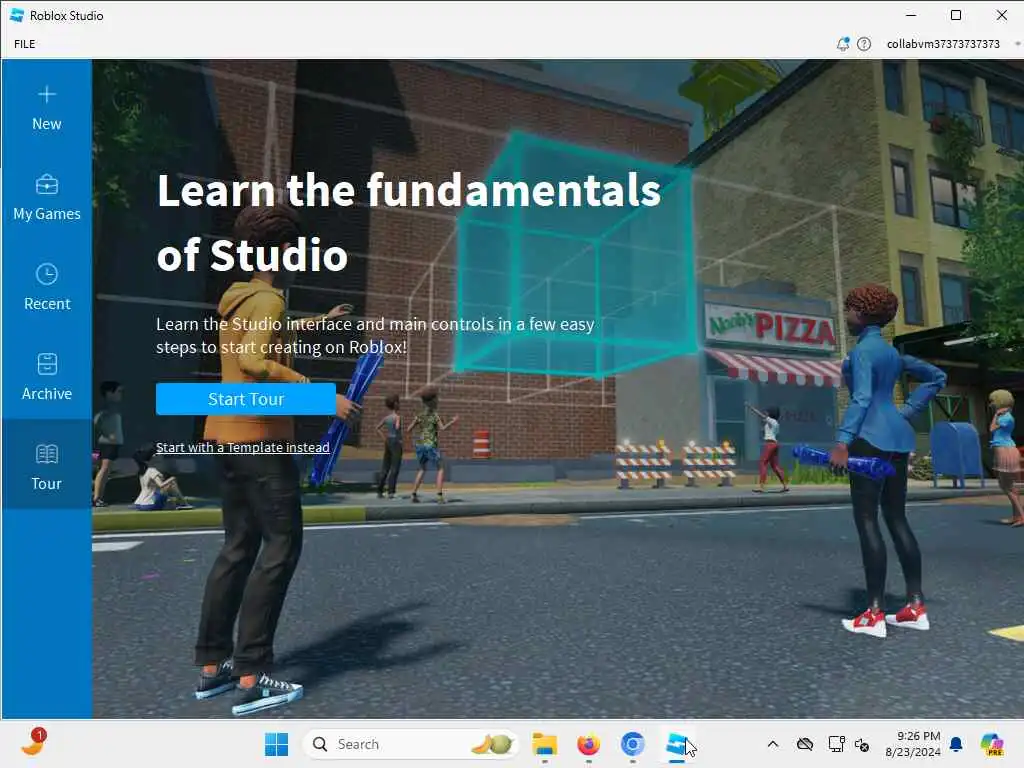Open account collabvm37373737373 menu
Viewport: 1024px width, 768px height.
943,44
